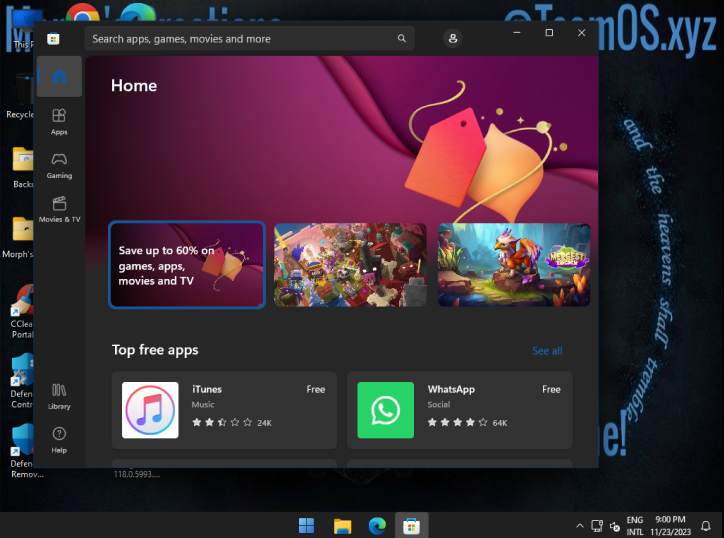
Task: Select the Morph's folder on desktop
Action: pos(18,238)
